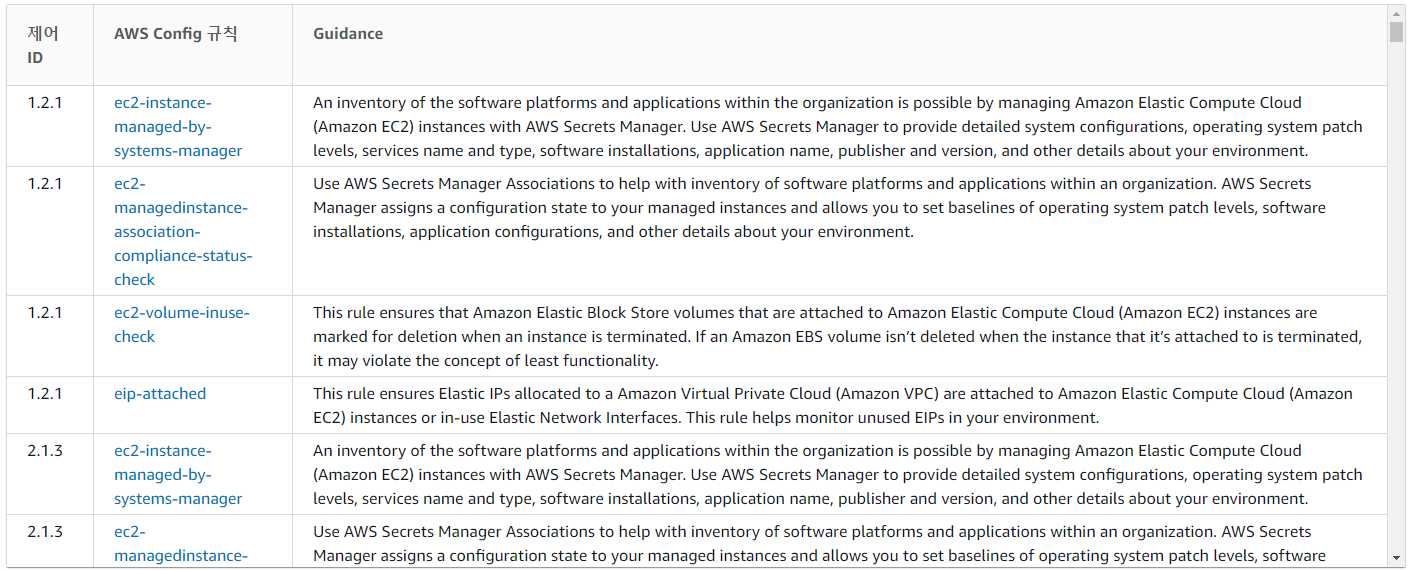Open the eip-attached rule link
Image resolution: width=1412 pixels, height=571 pixels.
pyautogui.click(x=160, y=394)
